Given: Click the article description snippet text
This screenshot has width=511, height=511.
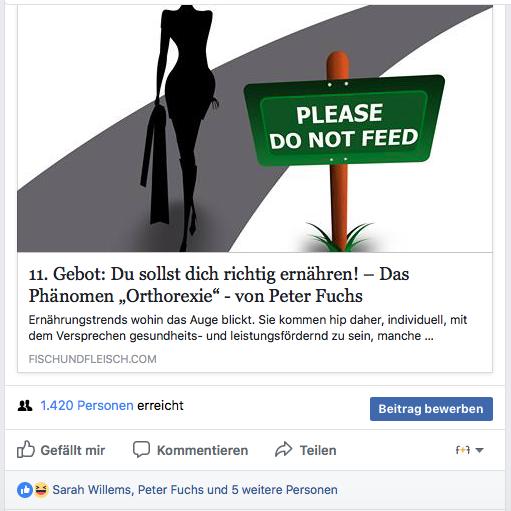Looking at the screenshot, I should point(248,328).
